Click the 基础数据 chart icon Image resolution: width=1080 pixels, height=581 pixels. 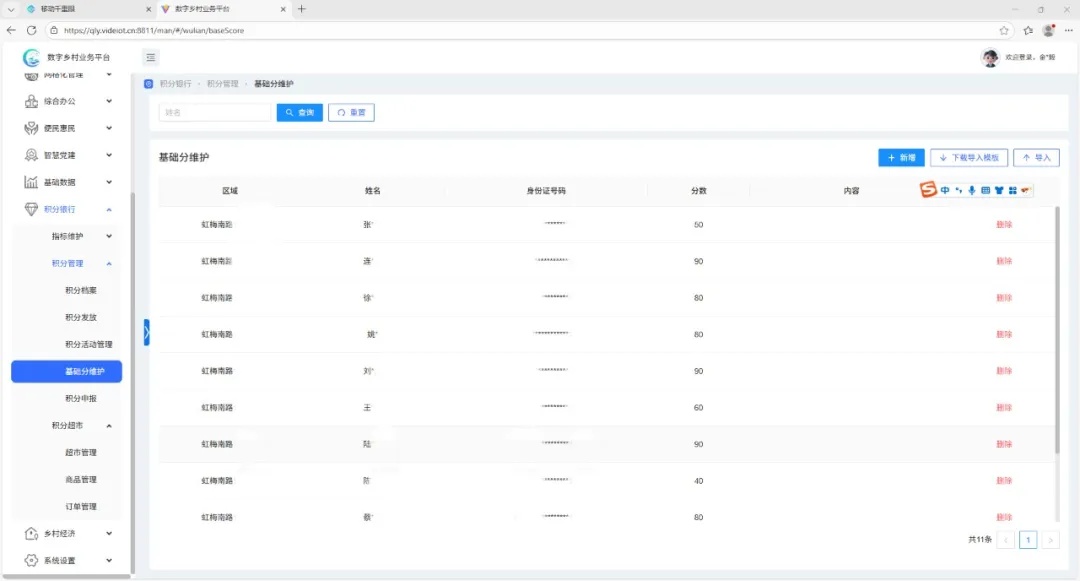pyautogui.click(x=31, y=182)
